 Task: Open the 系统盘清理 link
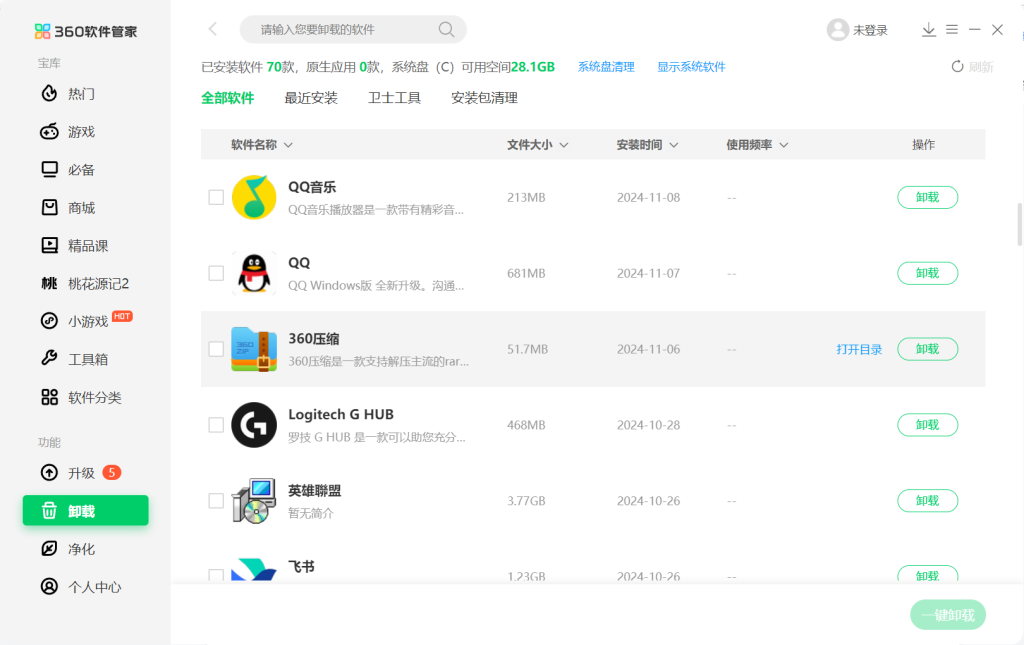tap(606, 67)
